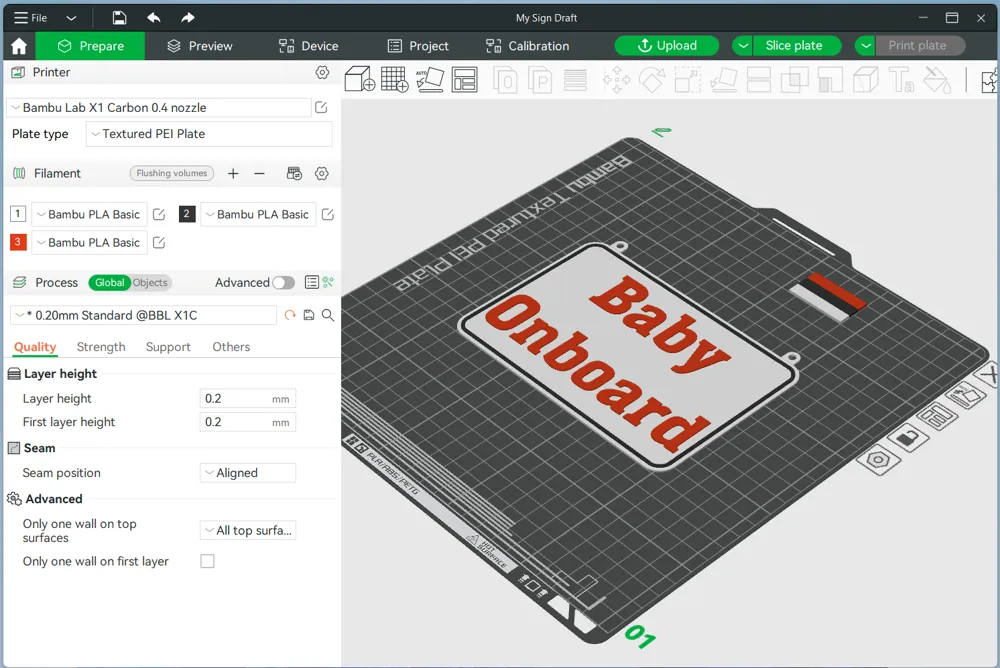
Task: Click the Flushing volumes button
Action: [172, 174]
